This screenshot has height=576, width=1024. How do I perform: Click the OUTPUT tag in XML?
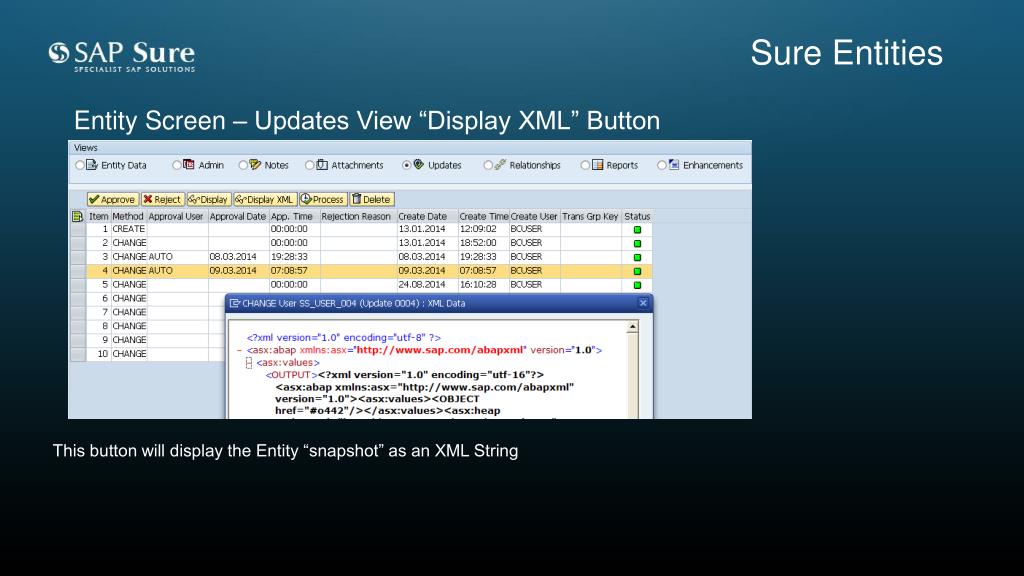(291, 375)
